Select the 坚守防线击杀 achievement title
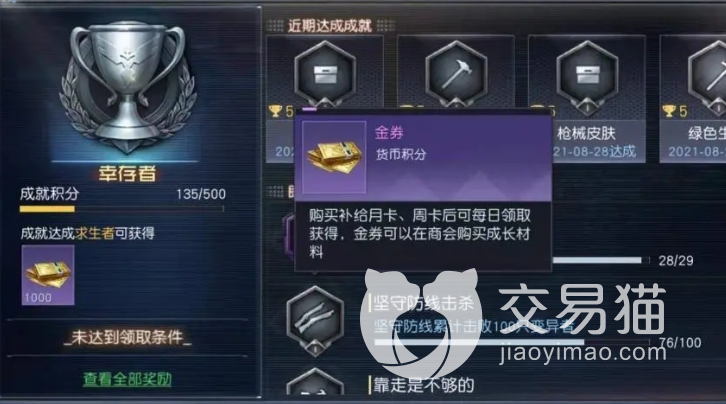 point(423,303)
